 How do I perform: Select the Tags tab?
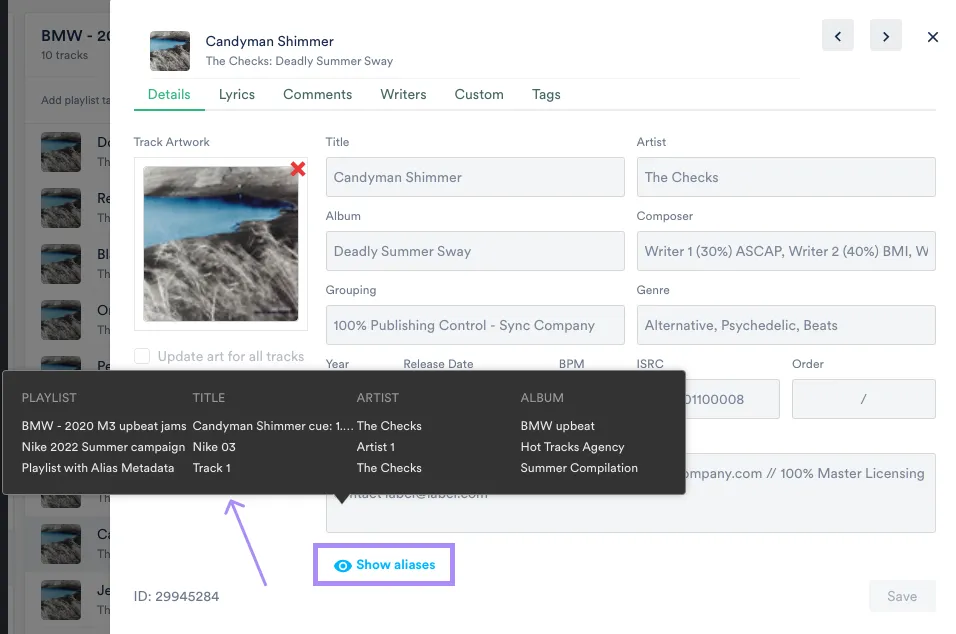(546, 94)
